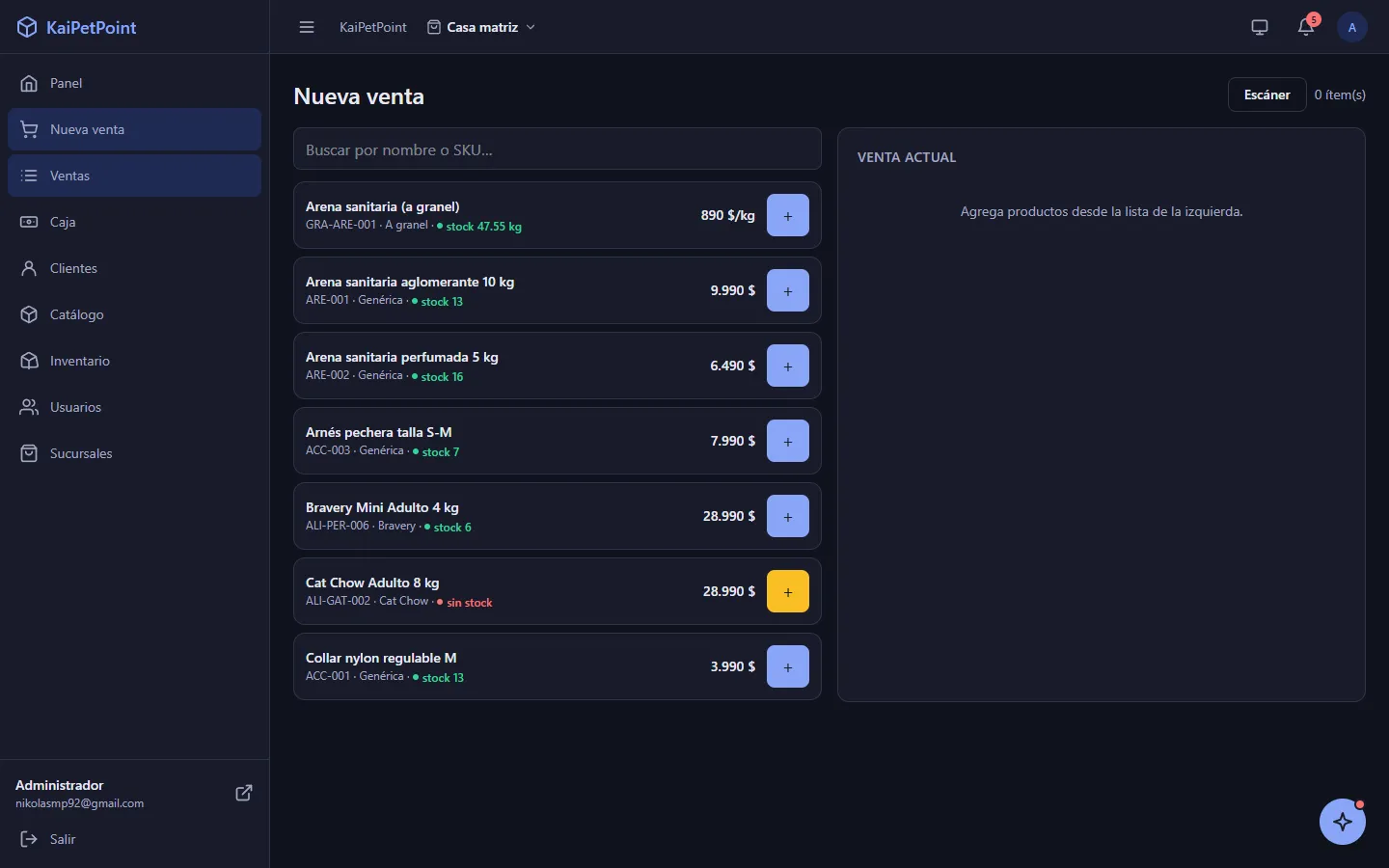The height and width of the screenshot is (868, 1389).
Task: Open the Usuarios page
Action: (x=134, y=407)
